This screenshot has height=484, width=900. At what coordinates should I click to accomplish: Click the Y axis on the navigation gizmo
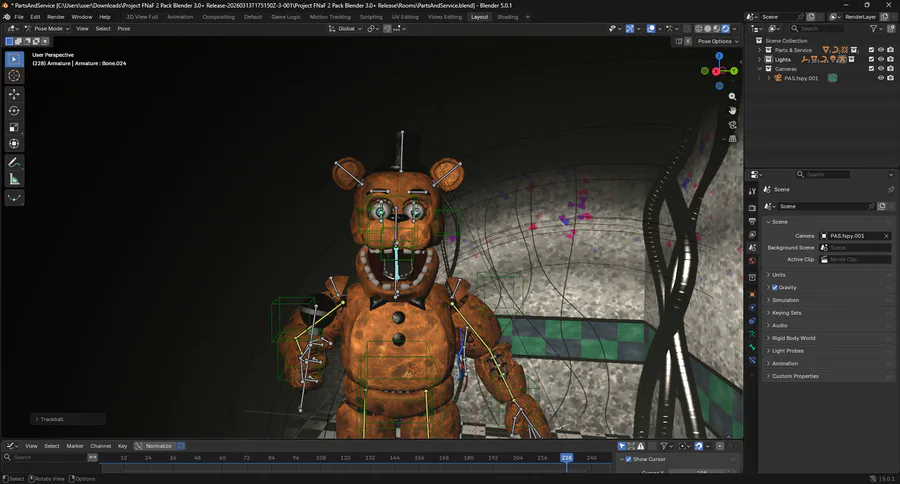[x=734, y=71]
